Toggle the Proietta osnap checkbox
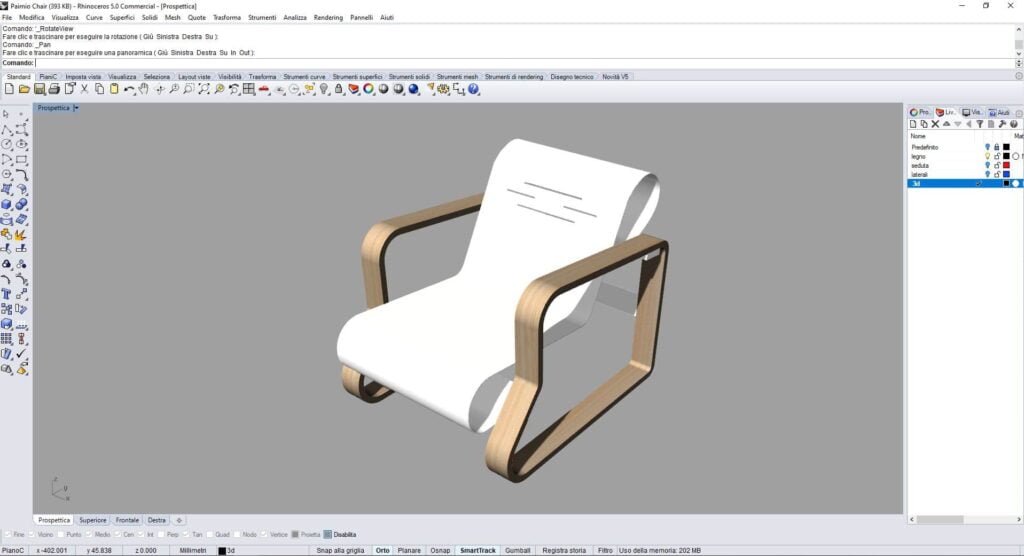Viewport: 1024px width, 556px height. coord(295,534)
